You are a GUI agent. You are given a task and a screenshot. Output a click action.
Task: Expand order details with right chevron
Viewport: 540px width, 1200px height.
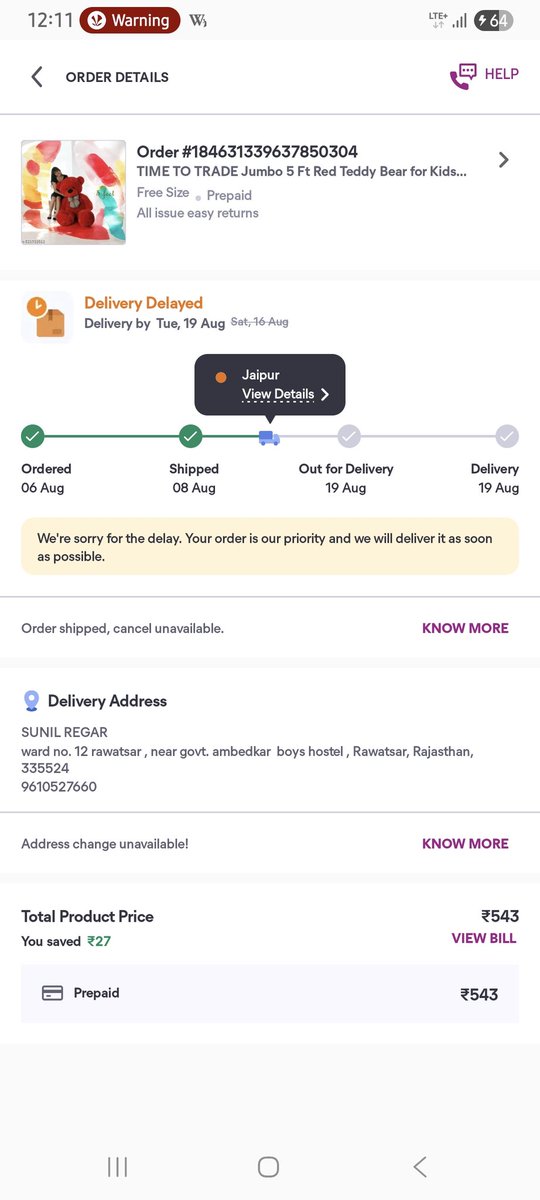coord(503,160)
